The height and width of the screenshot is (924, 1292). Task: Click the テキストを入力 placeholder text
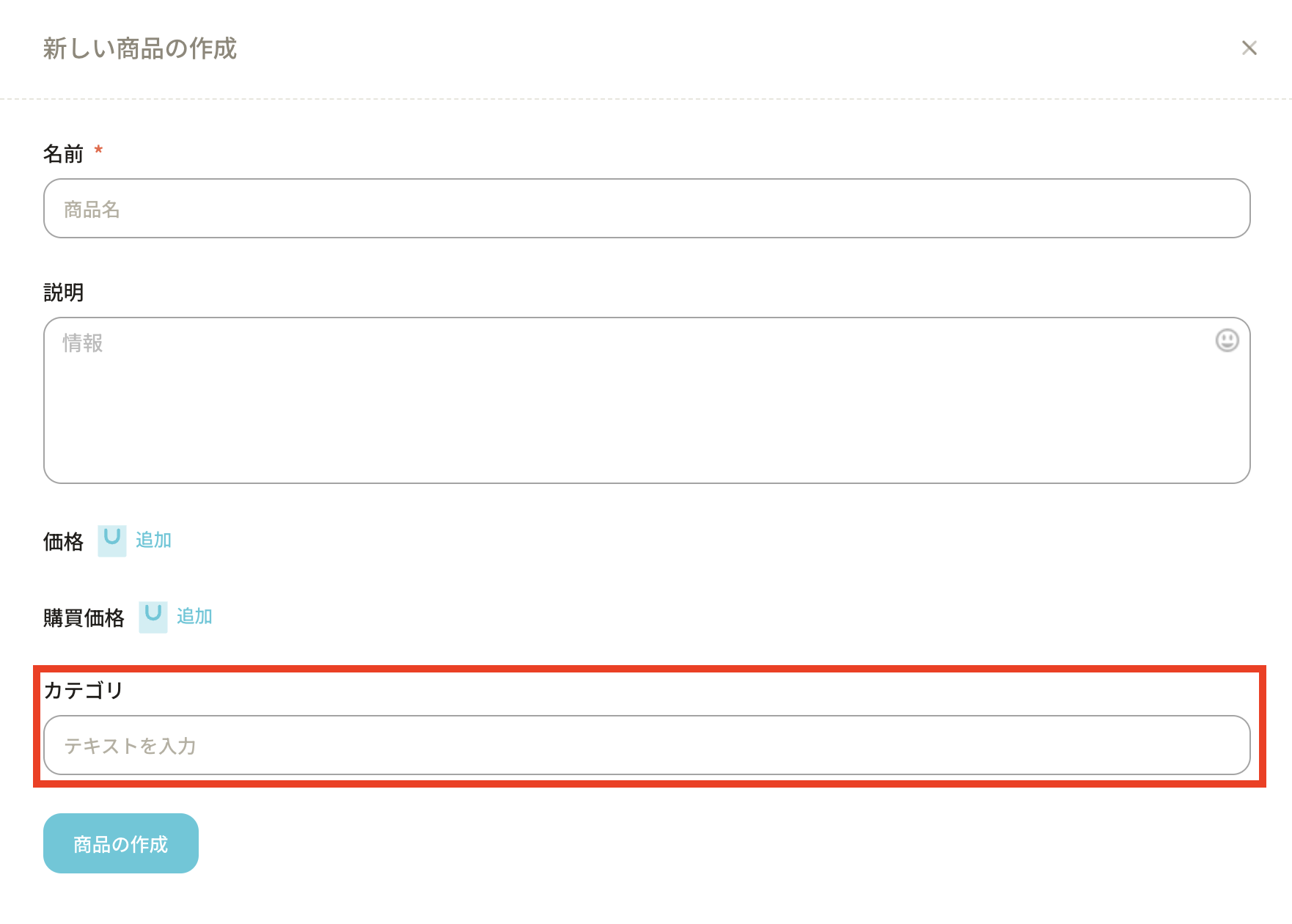click(x=130, y=746)
